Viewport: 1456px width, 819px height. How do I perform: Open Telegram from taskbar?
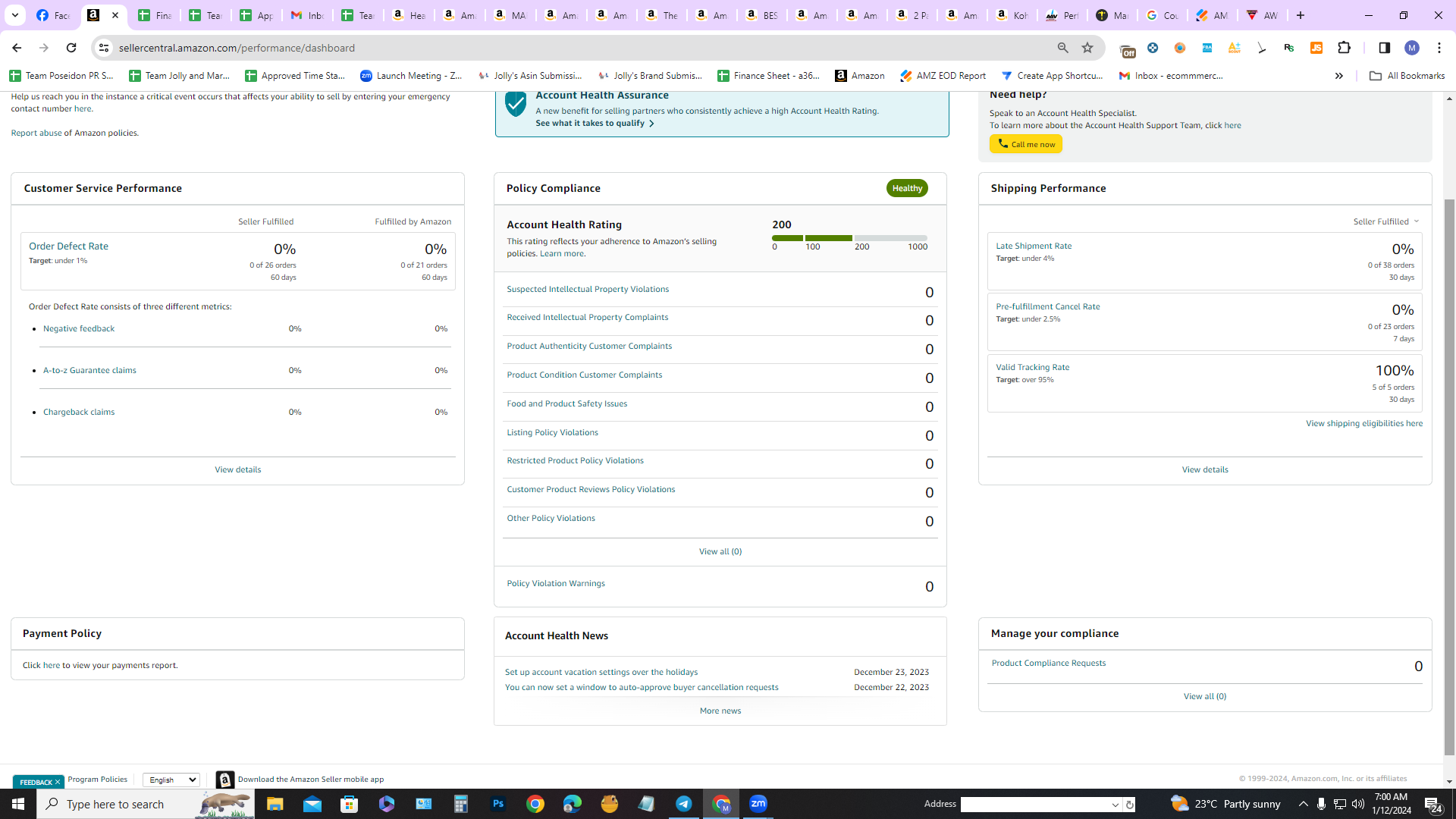684,804
